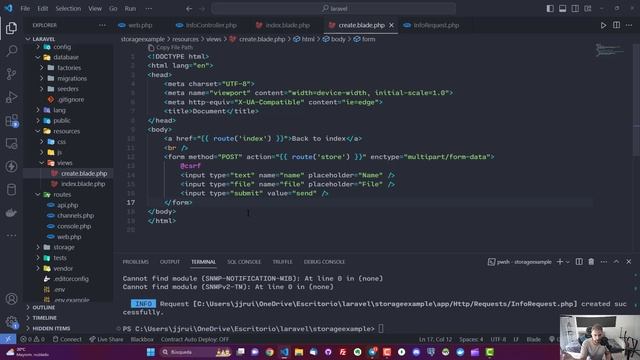The height and width of the screenshot is (360, 640).
Task: Toggle Secondary Side Bar layout button
Action: coord(575,9)
